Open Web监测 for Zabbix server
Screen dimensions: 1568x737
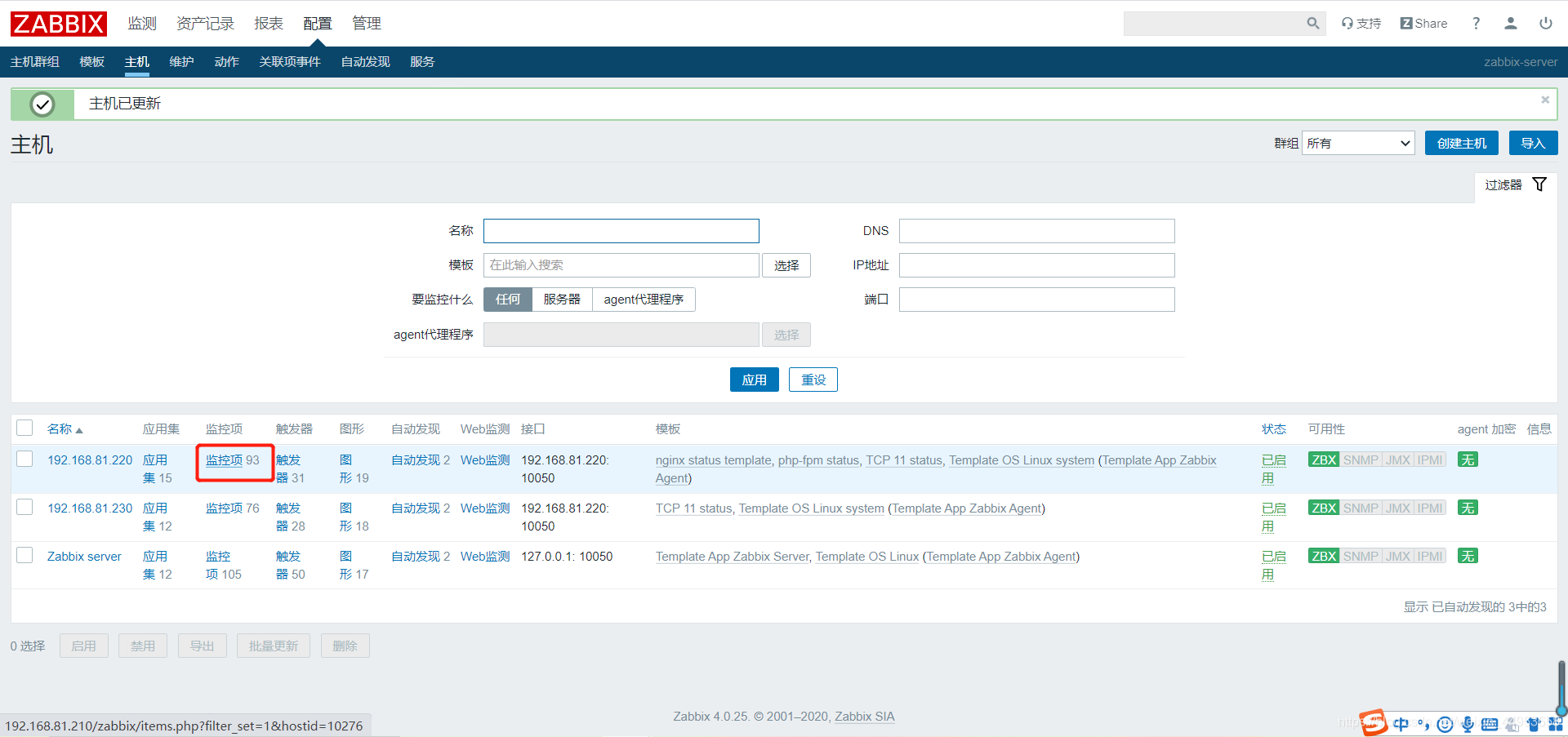point(485,557)
